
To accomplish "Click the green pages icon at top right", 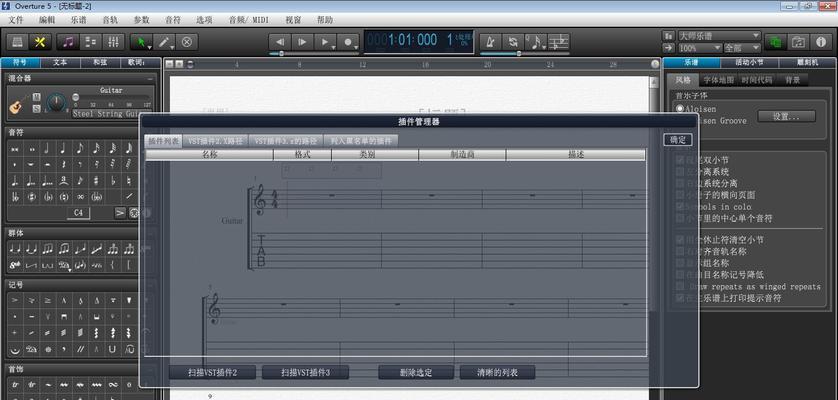I will (x=775, y=42).
